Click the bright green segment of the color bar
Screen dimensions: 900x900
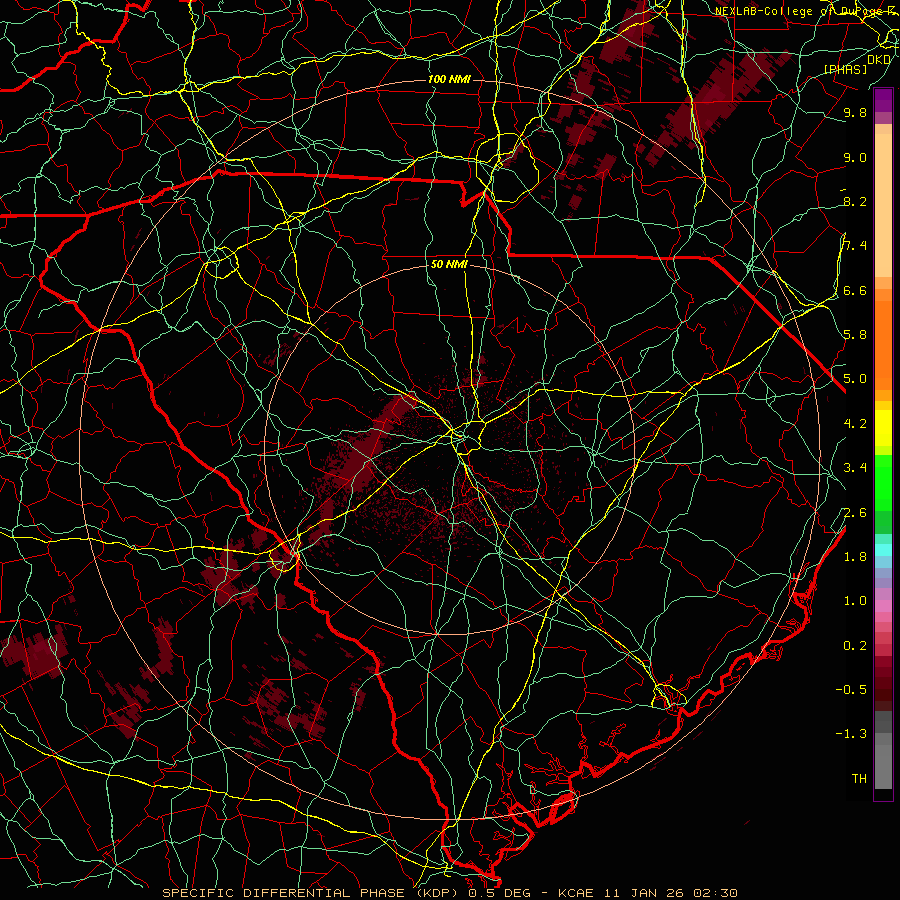[x=883, y=483]
